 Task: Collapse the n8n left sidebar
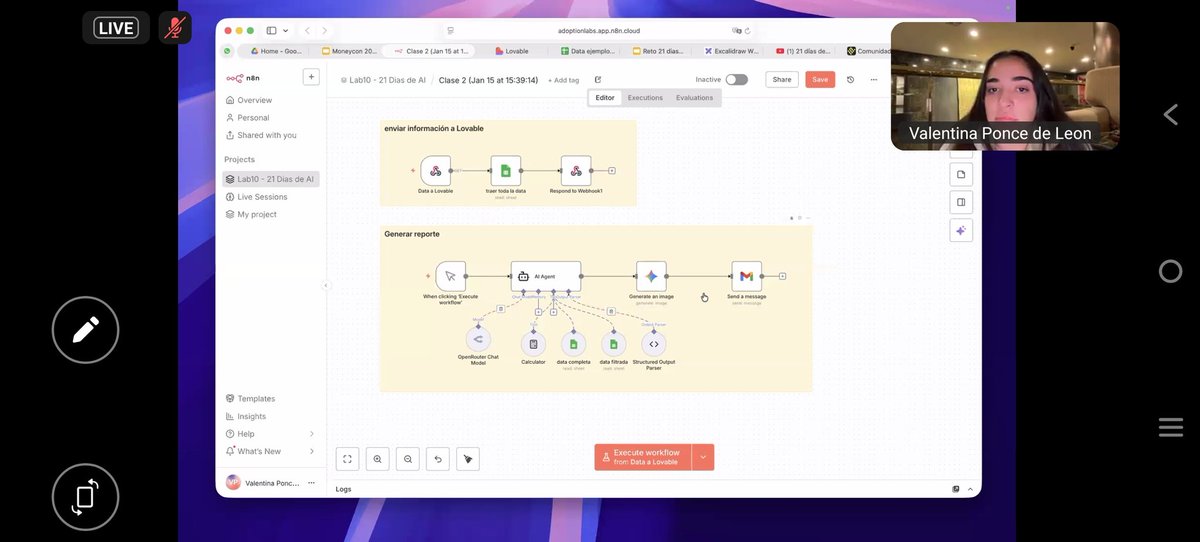(x=326, y=285)
